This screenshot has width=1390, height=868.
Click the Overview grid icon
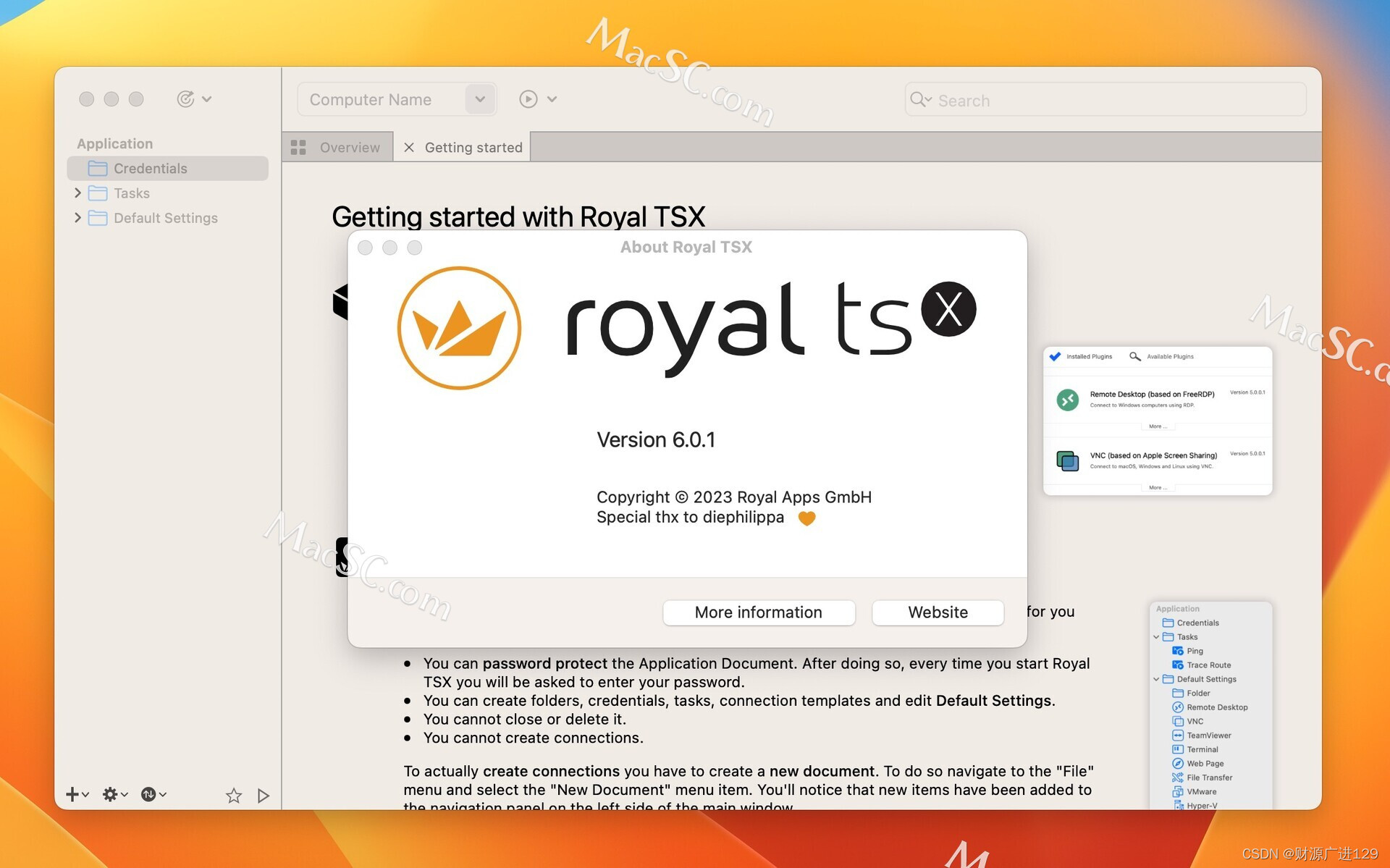[x=298, y=147]
